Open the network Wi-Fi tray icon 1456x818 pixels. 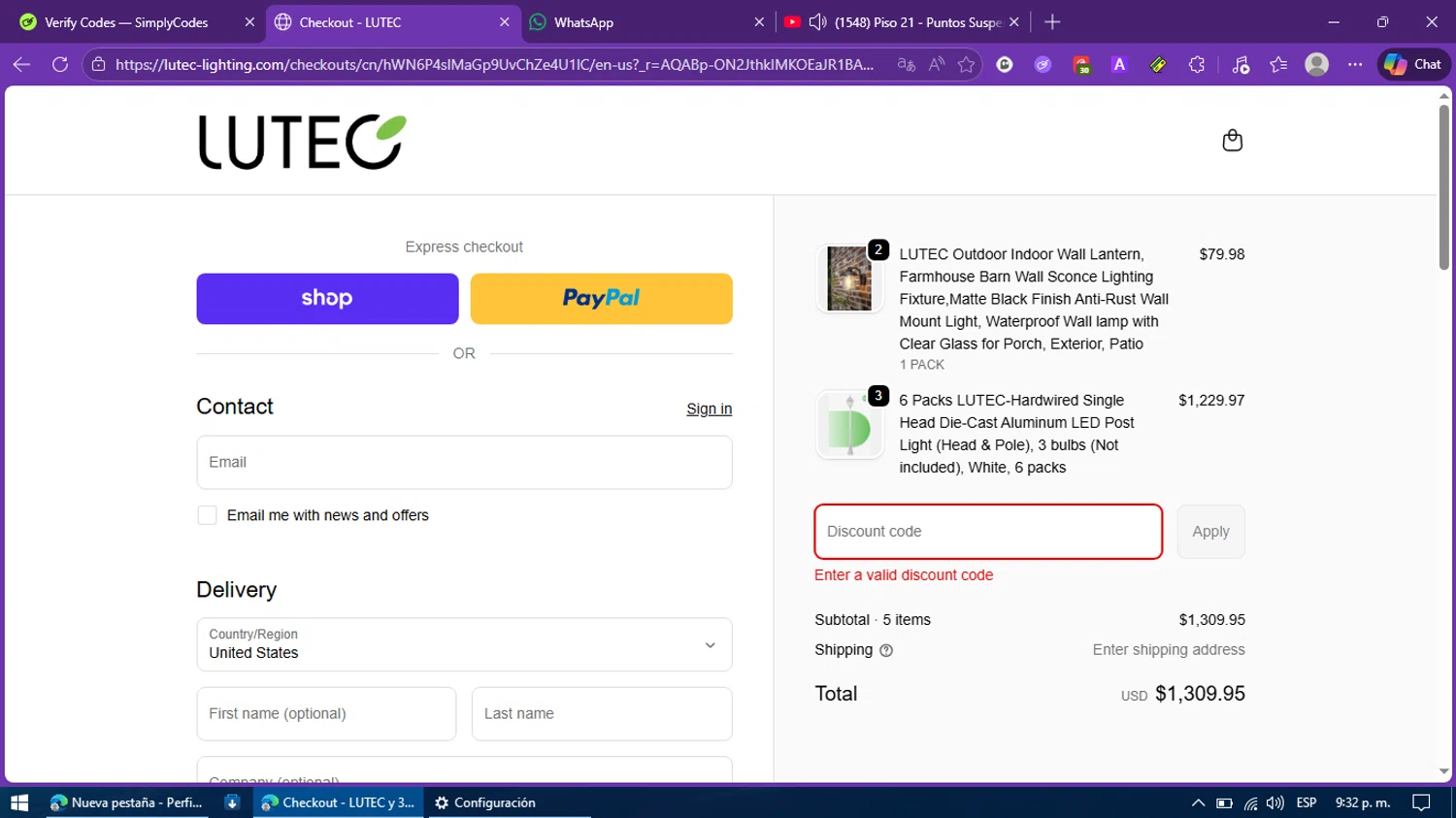(x=1250, y=803)
